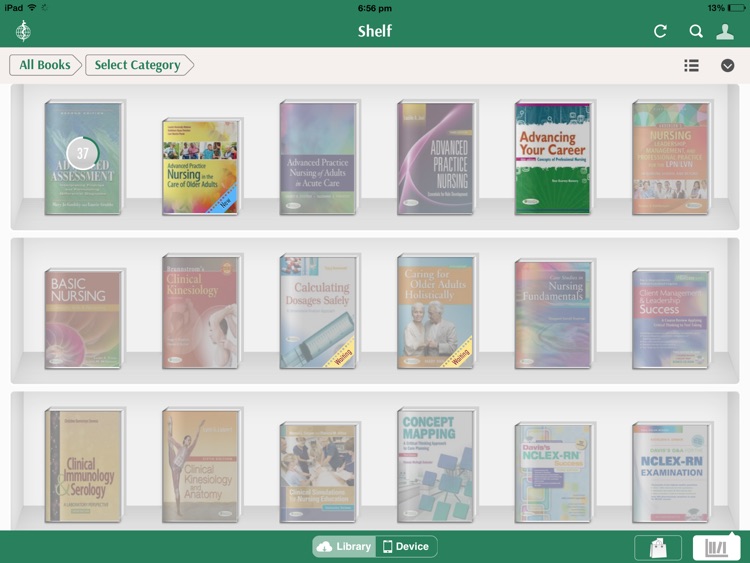Open Client Management & Leadership Success book
This screenshot has height=563, width=750.
coord(671,320)
